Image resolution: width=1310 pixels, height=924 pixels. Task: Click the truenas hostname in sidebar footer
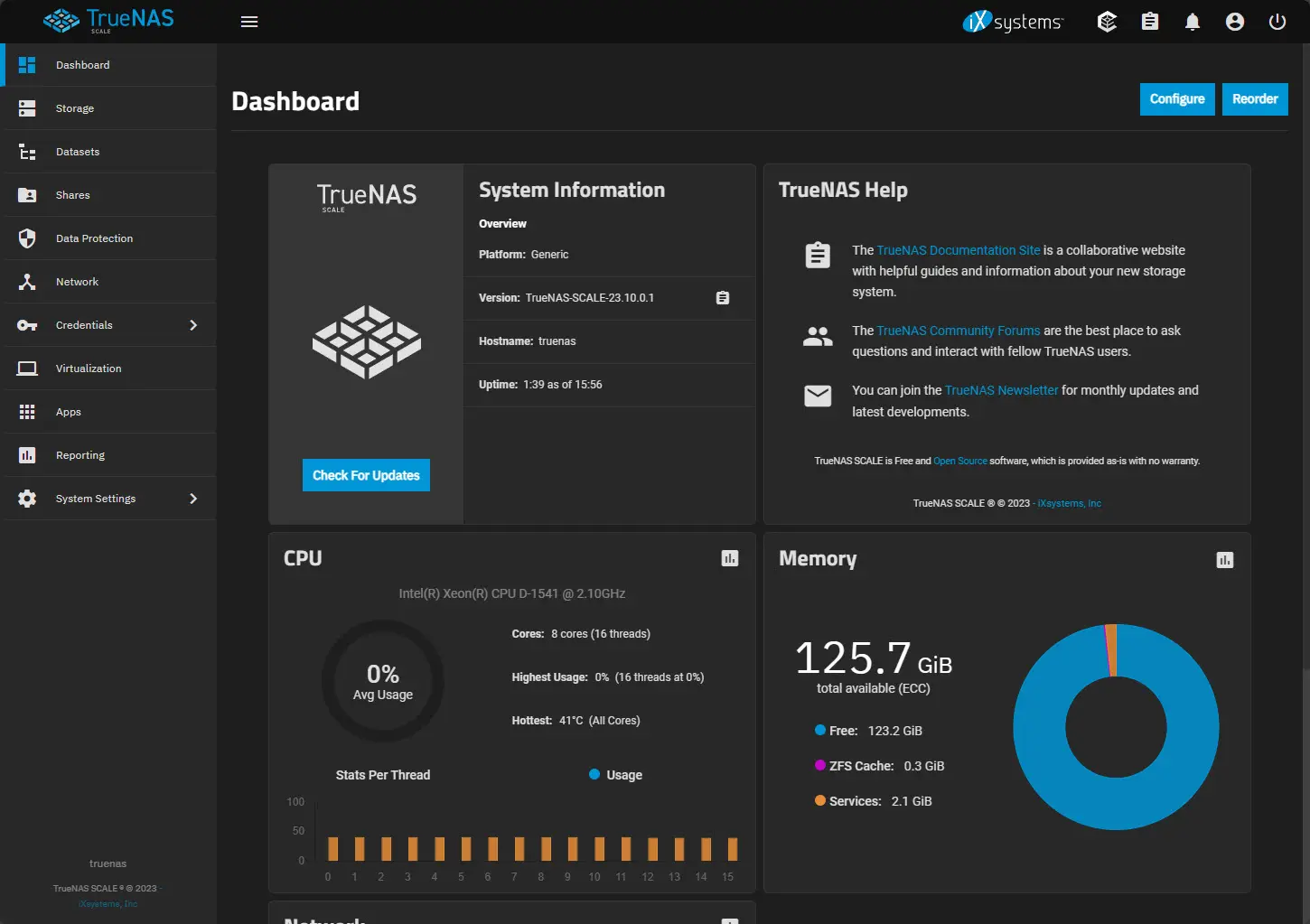pos(108,863)
